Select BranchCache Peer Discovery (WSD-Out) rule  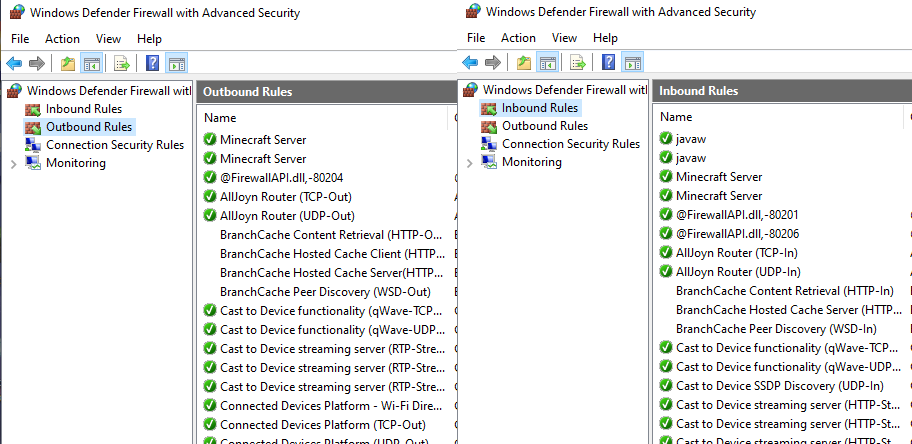point(325,292)
